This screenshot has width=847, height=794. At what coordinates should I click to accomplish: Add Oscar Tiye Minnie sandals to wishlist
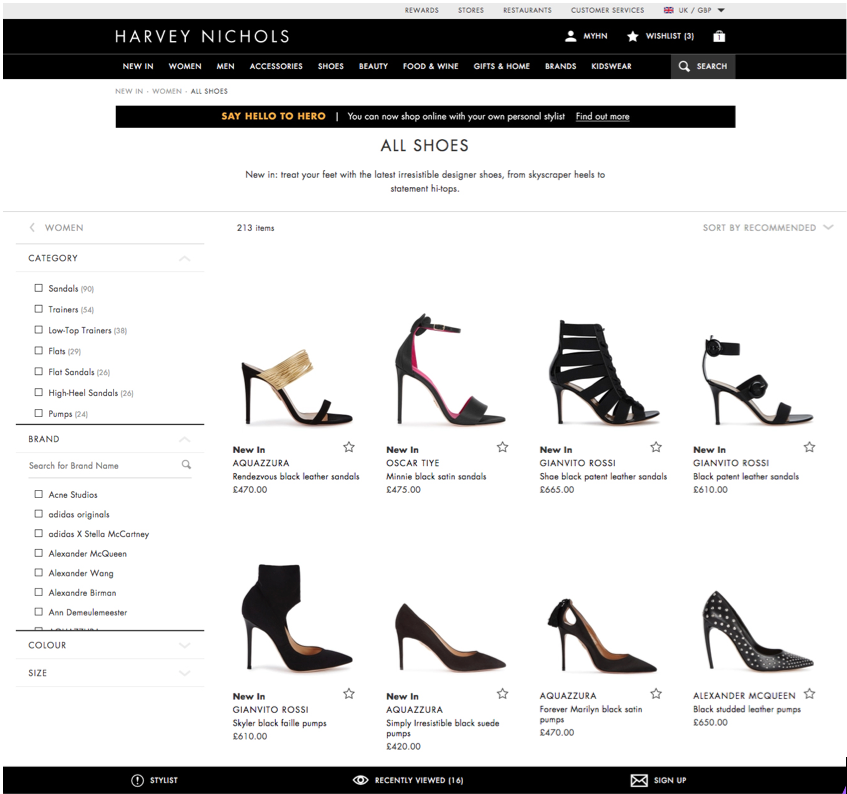[x=502, y=447]
